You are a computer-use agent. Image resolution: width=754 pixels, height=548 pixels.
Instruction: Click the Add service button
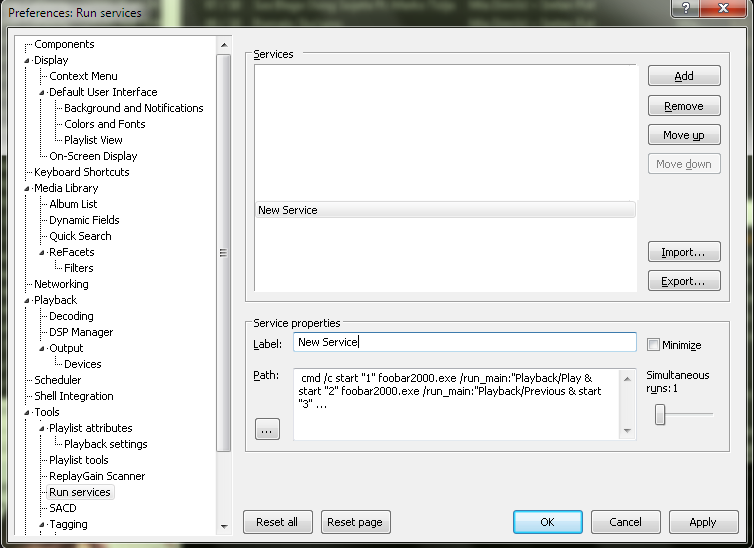[x=684, y=76]
